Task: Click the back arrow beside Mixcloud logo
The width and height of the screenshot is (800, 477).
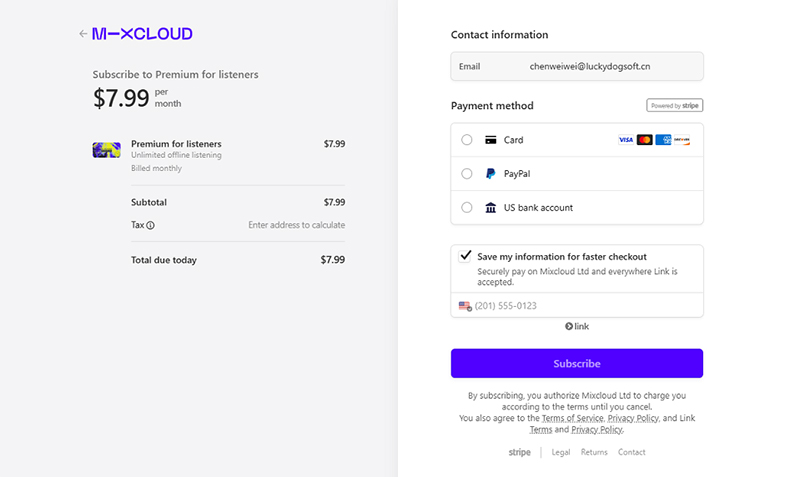Action: (x=83, y=34)
